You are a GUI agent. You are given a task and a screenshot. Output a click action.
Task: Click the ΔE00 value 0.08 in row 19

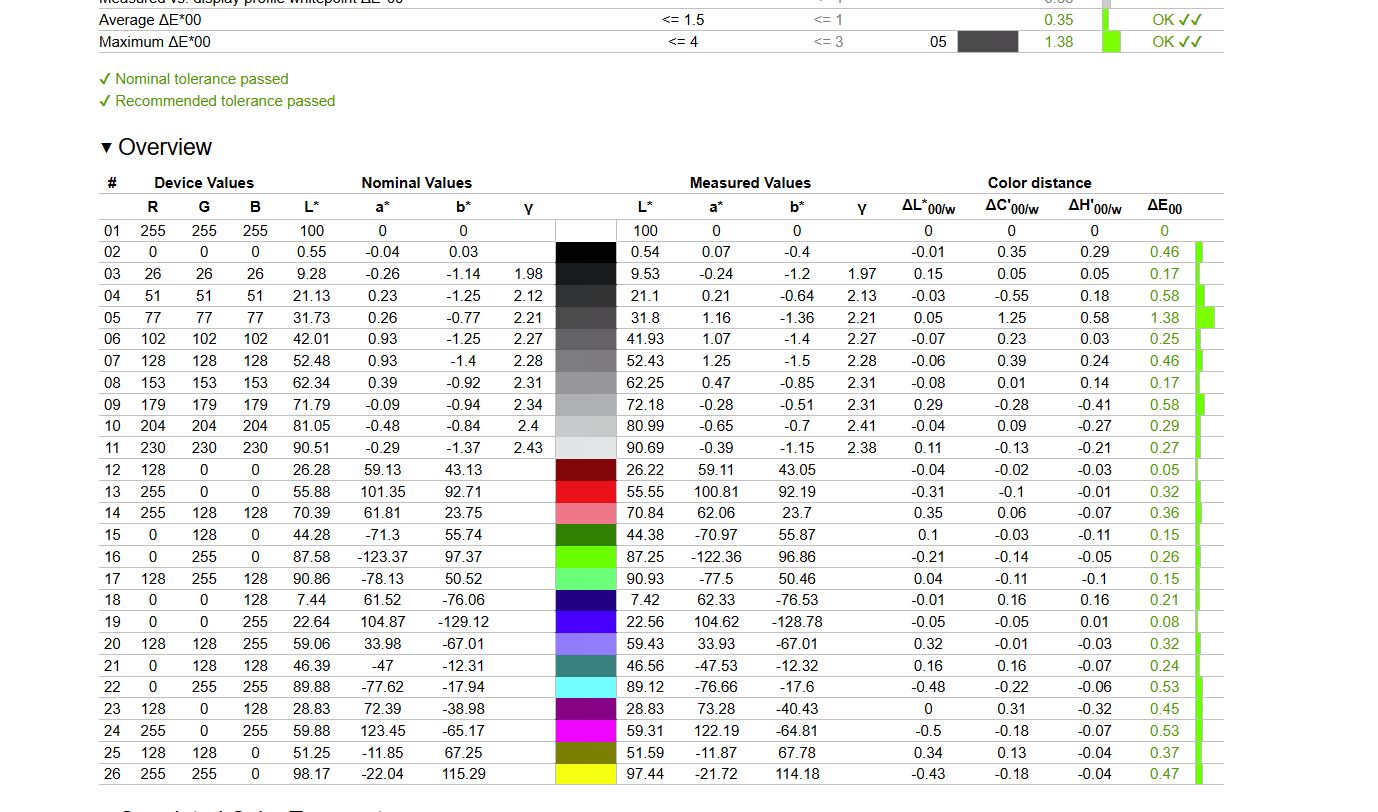point(1164,622)
